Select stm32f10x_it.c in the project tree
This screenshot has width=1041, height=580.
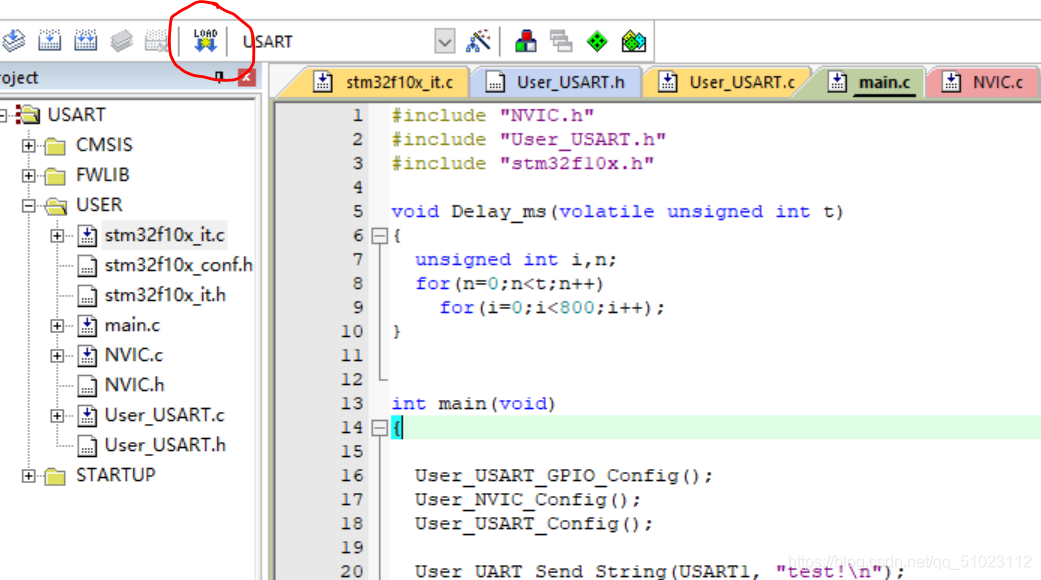click(x=165, y=235)
